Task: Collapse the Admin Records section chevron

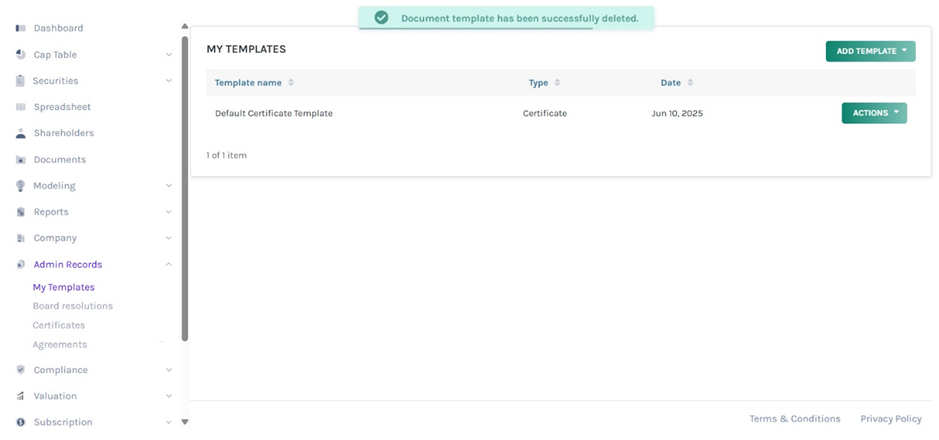Action: coord(168,265)
